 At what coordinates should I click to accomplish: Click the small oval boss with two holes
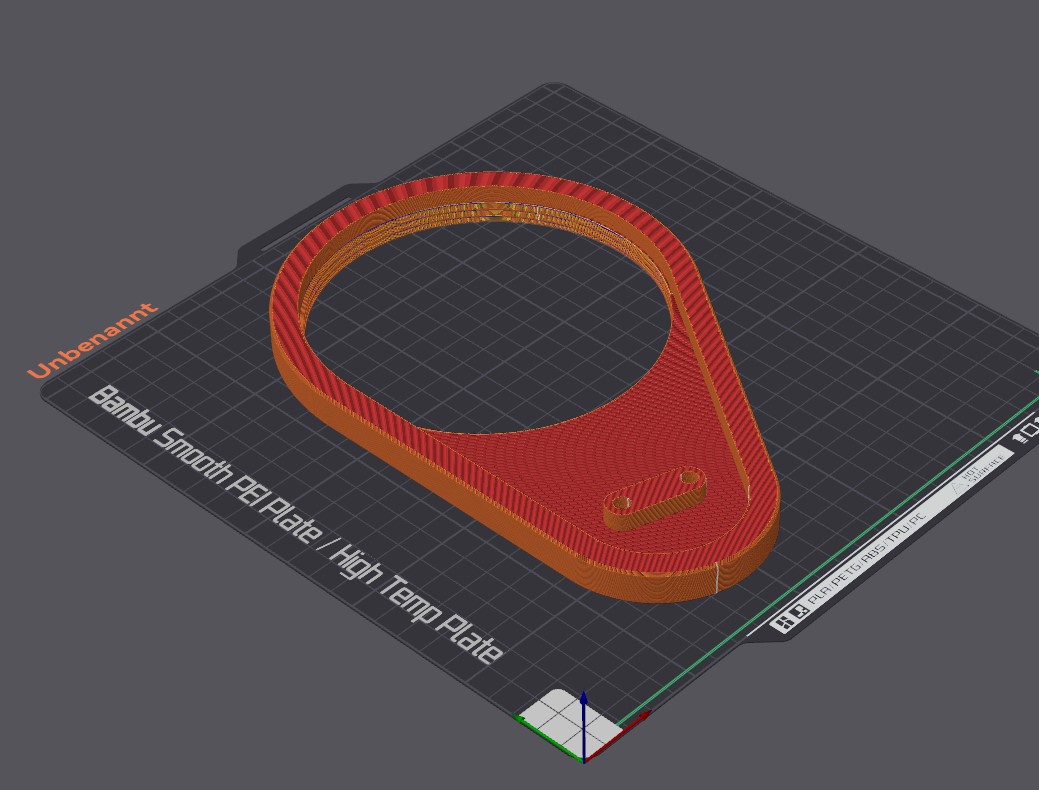pyautogui.click(x=655, y=498)
